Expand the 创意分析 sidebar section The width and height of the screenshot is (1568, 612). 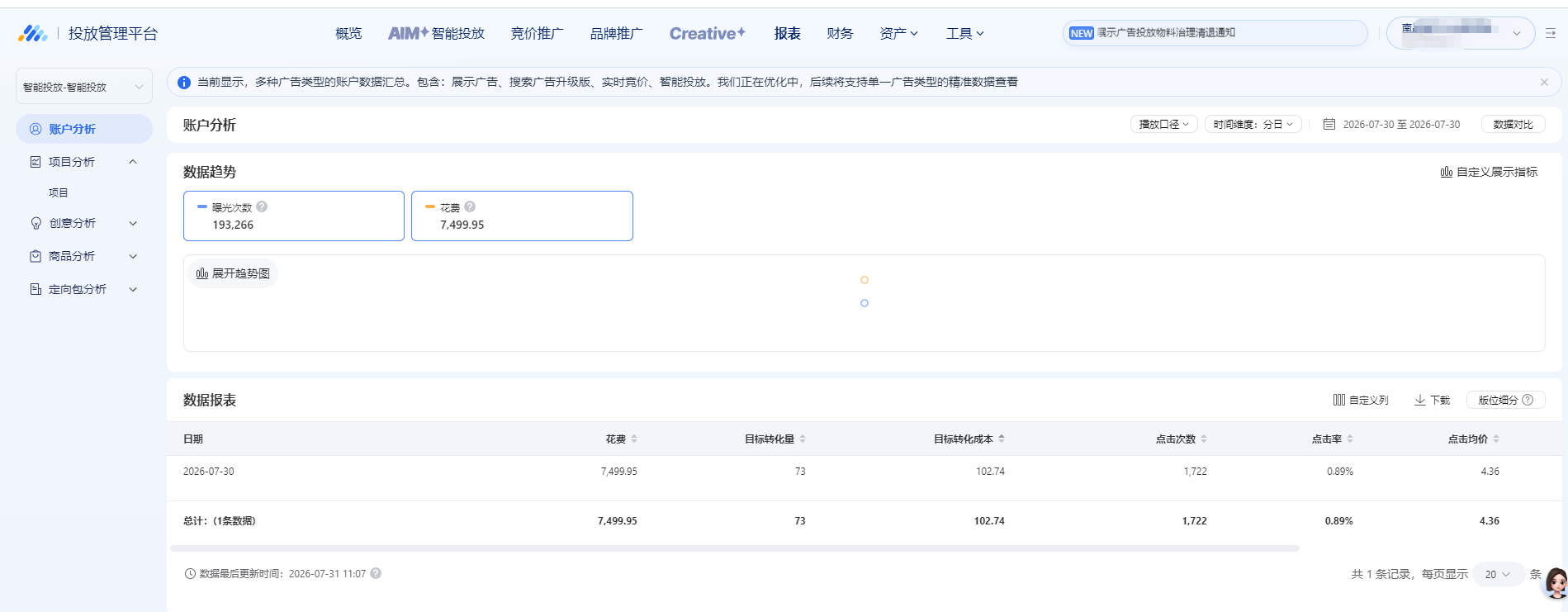click(x=133, y=223)
